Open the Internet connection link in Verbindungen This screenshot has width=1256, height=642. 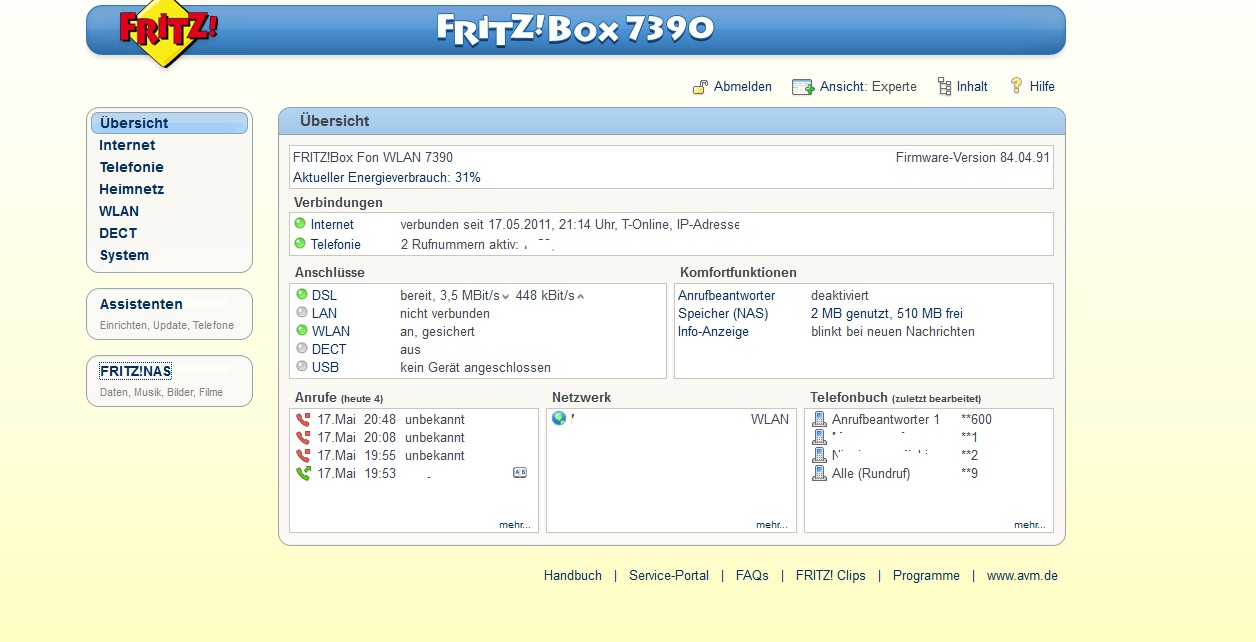[x=332, y=225]
